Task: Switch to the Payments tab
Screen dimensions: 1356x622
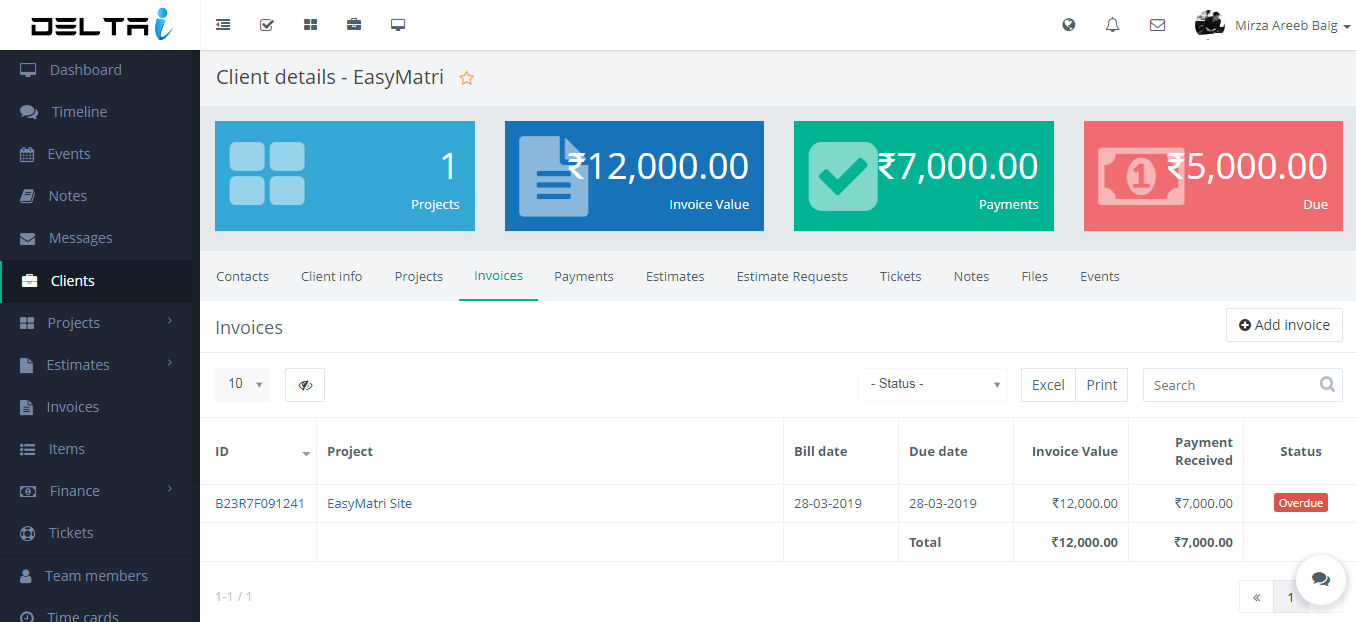Action: [584, 276]
